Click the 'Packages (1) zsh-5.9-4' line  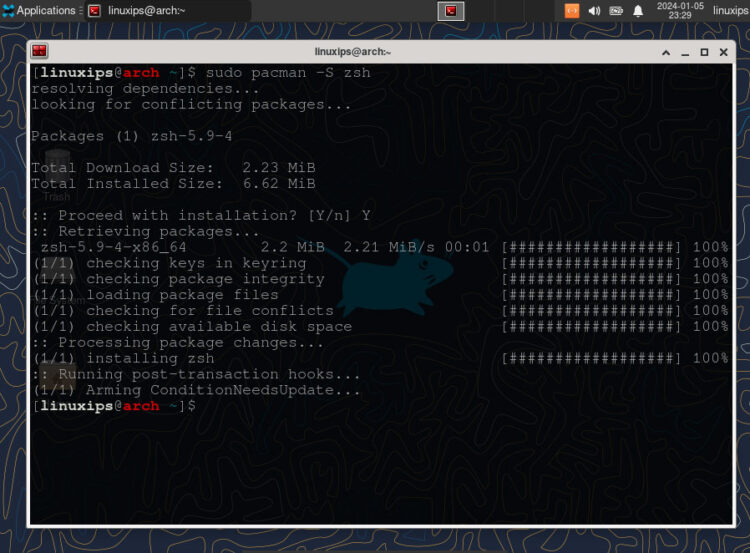pos(132,136)
